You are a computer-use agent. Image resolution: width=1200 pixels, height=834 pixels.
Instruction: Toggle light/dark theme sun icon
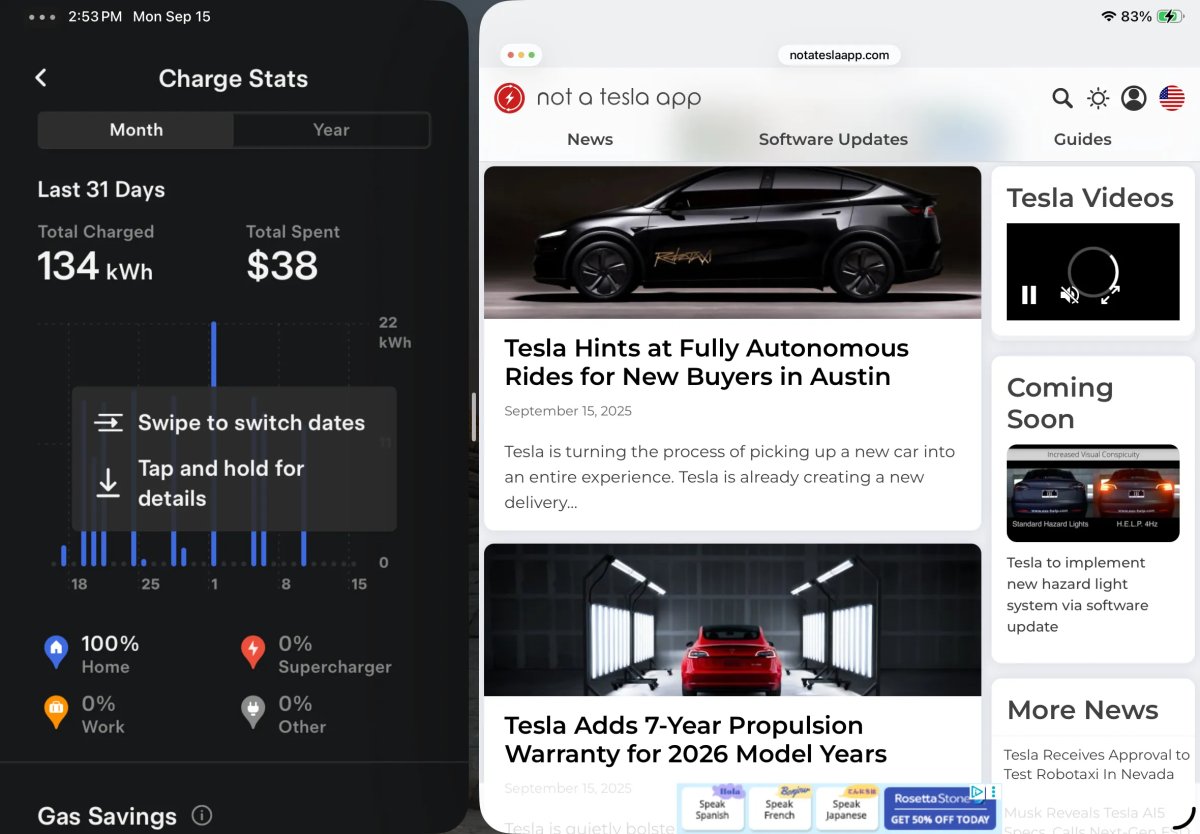pos(1098,98)
